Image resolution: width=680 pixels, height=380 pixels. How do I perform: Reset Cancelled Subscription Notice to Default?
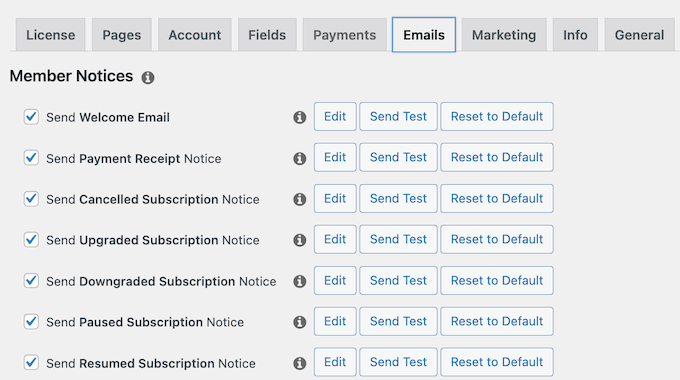pos(497,198)
